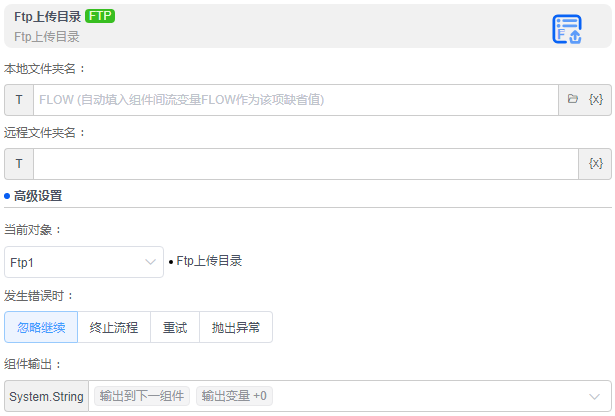Viewport: 615px width, 416px height.
Task: Open folder browser for 本地文件夹名
Action: [x=573, y=99]
